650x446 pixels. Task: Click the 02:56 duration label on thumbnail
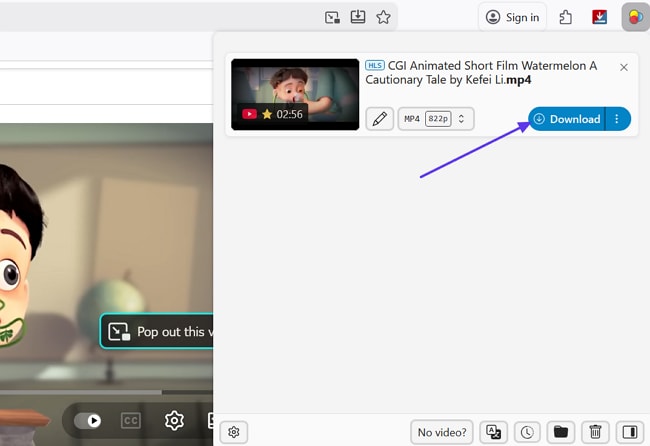tap(289, 114)
